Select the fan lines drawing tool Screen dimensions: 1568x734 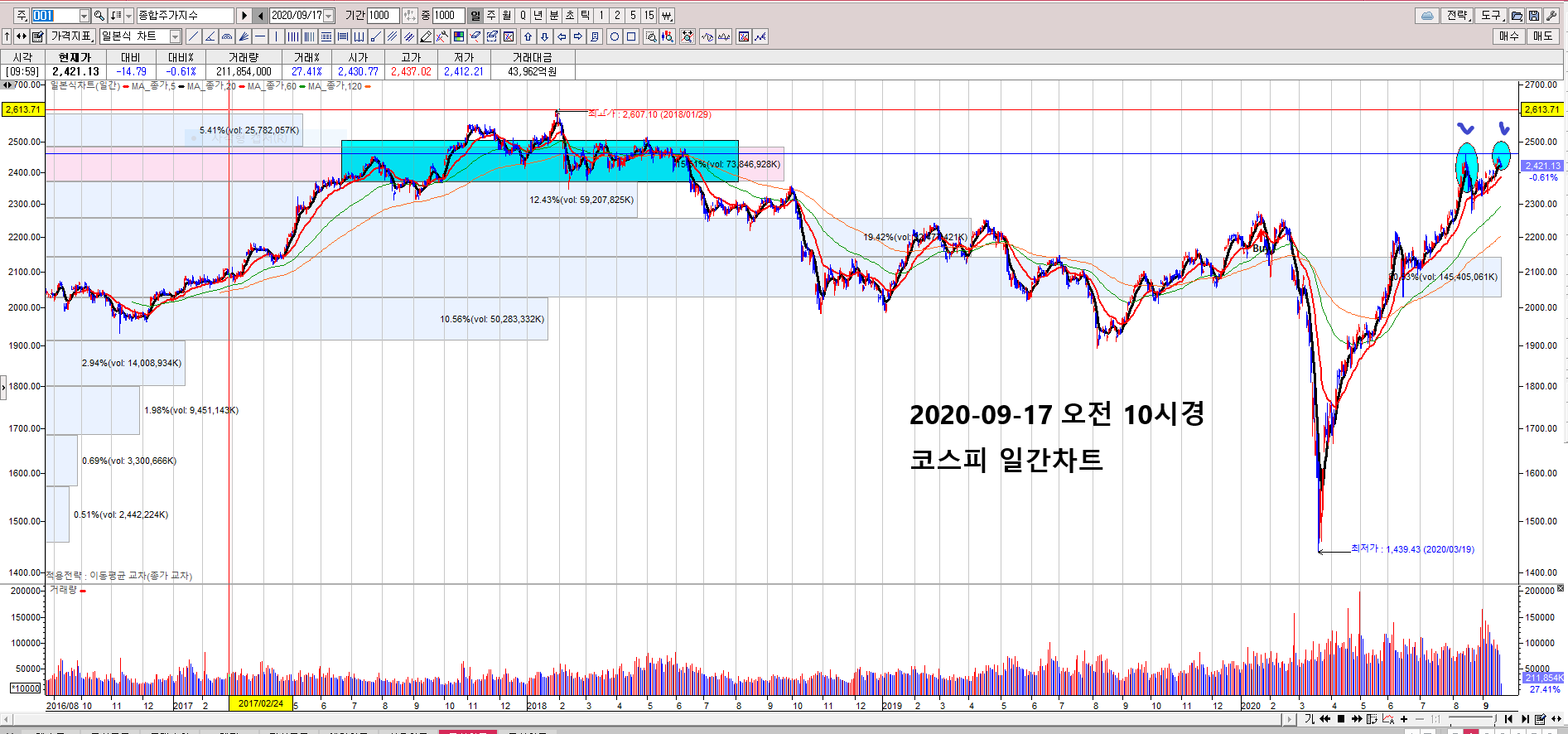click(244, 36)
